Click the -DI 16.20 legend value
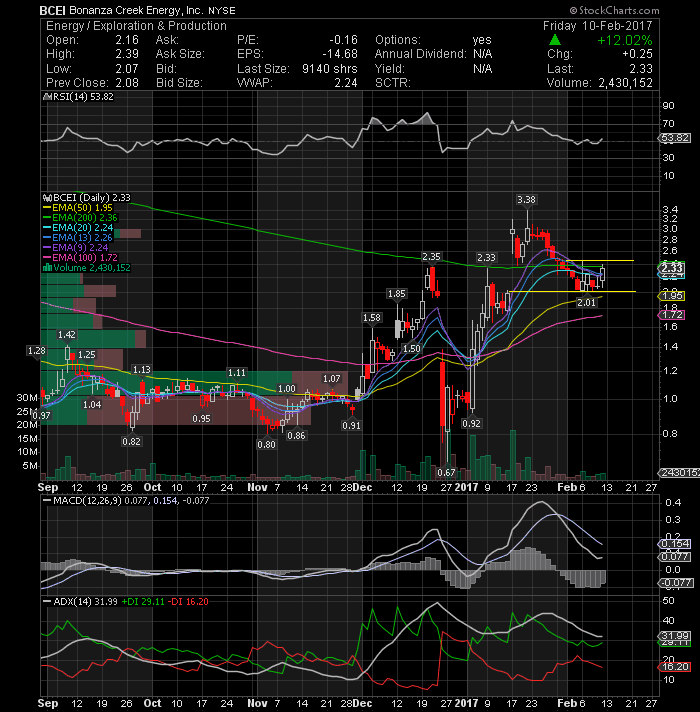 (188, 602)
